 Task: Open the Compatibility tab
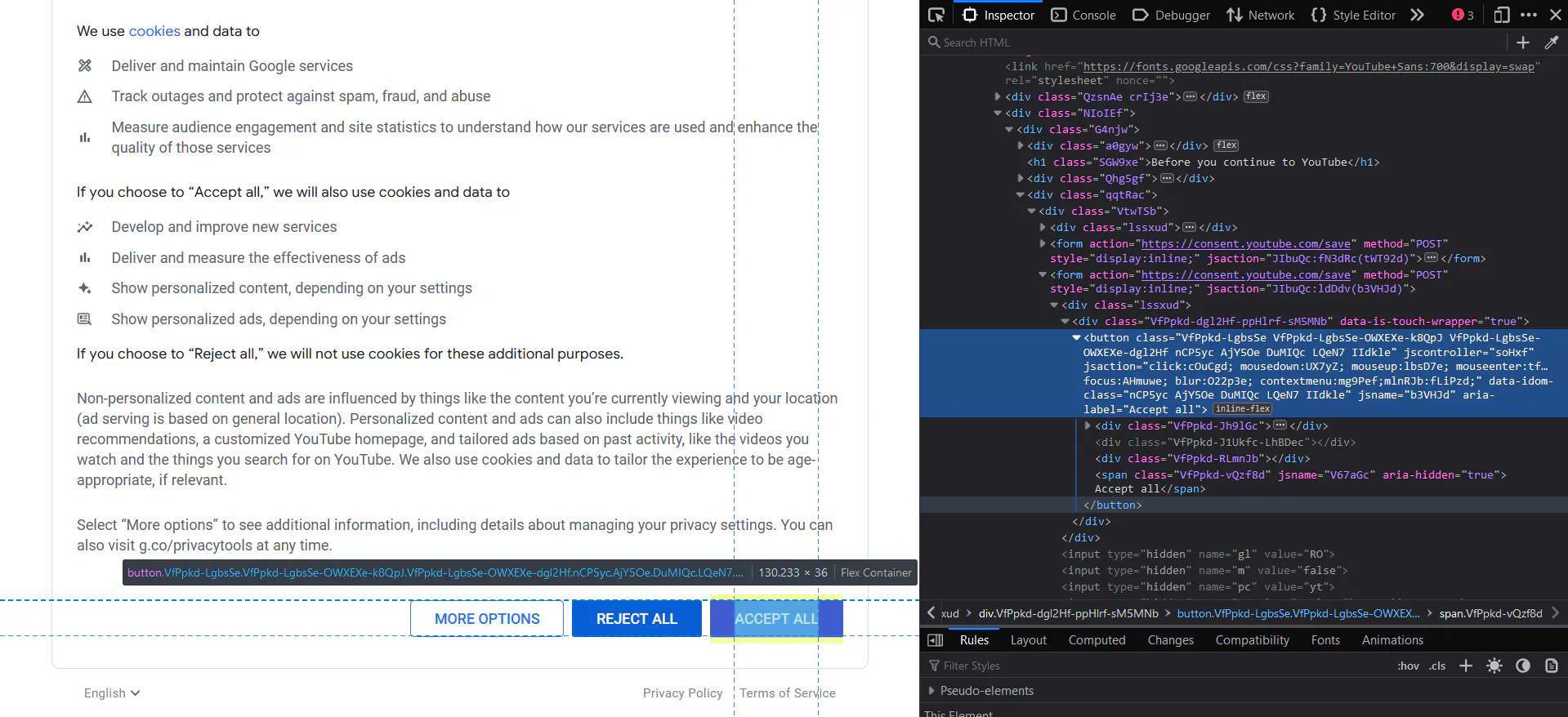[1252, 640]
